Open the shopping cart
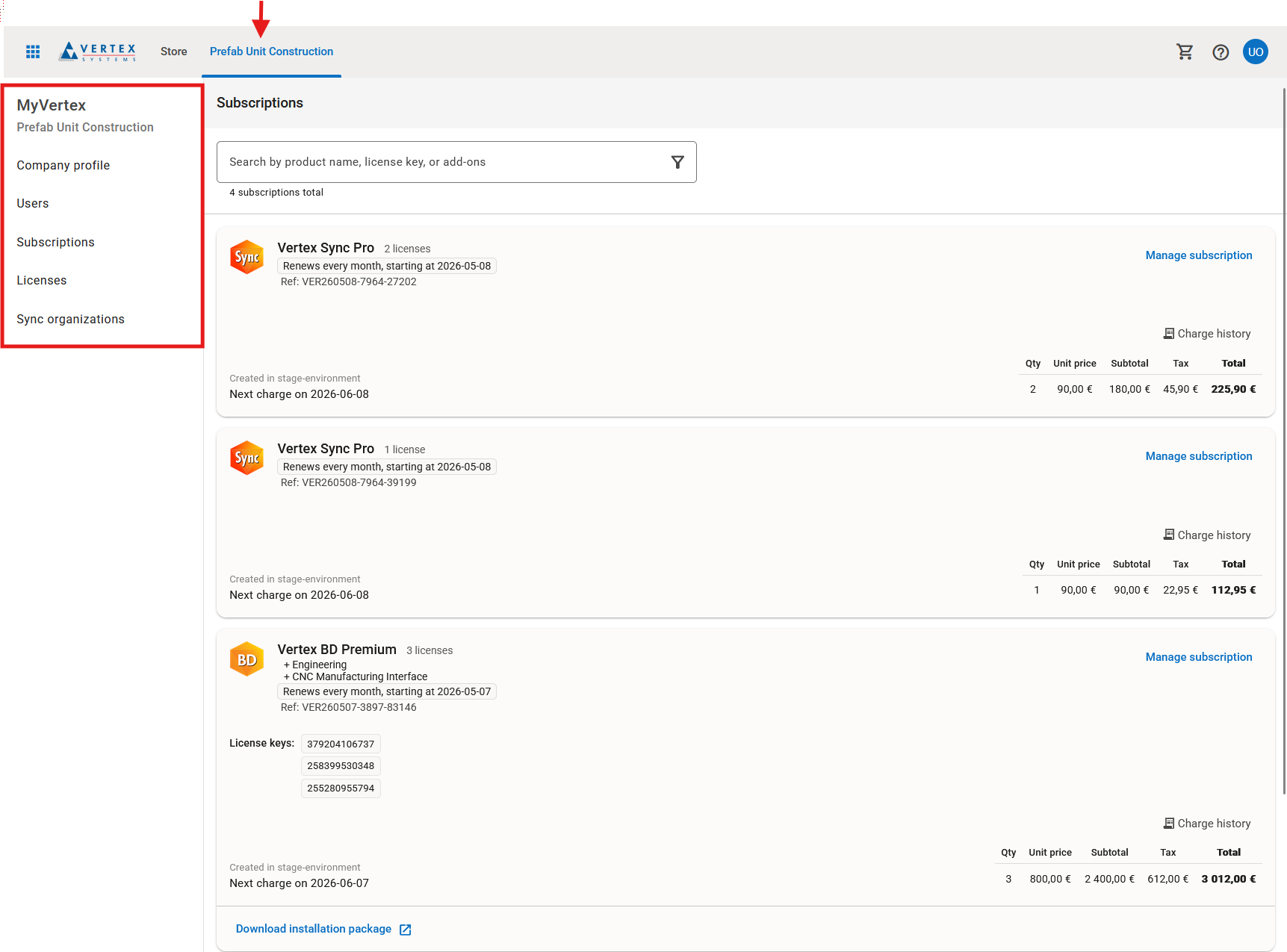The width and height of the screenshot is (1287, 952). (1185, 52)
